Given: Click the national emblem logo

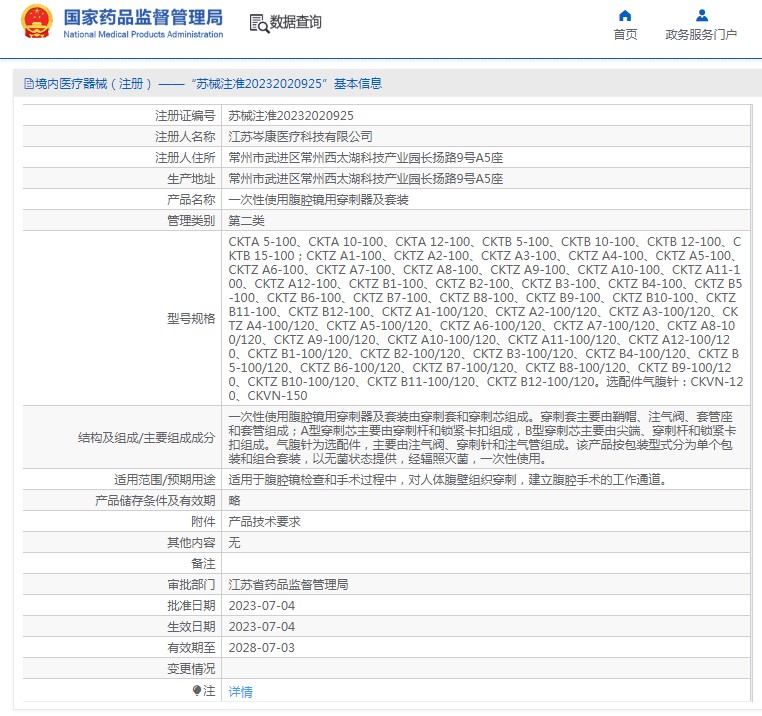Looking at the screenshot, I should (36, 21).
